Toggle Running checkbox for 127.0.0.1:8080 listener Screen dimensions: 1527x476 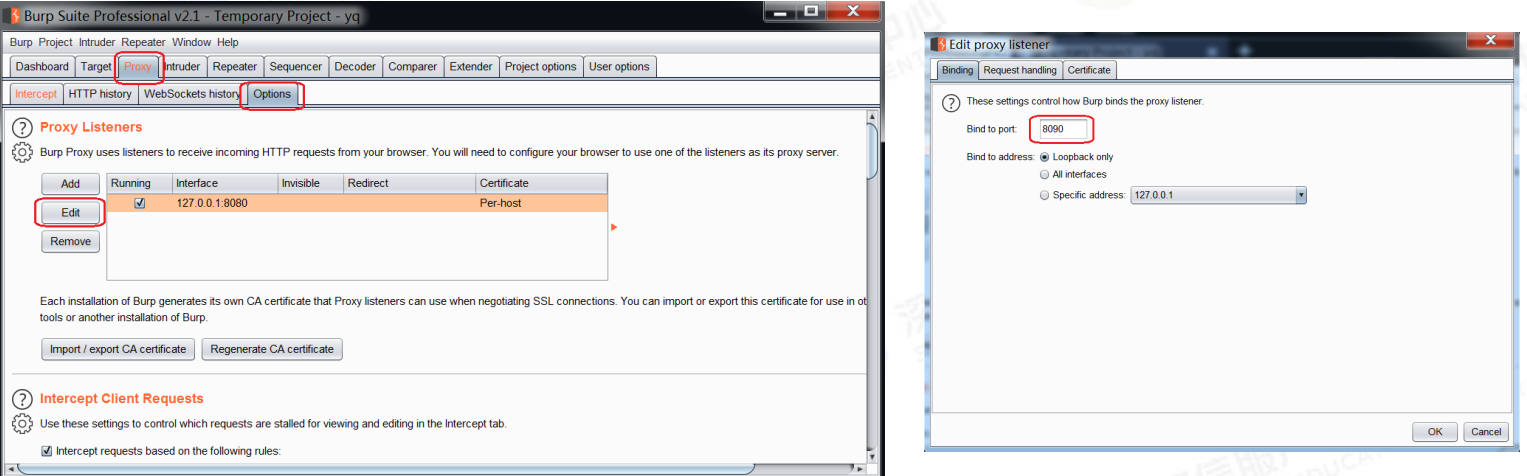(140, 203)
